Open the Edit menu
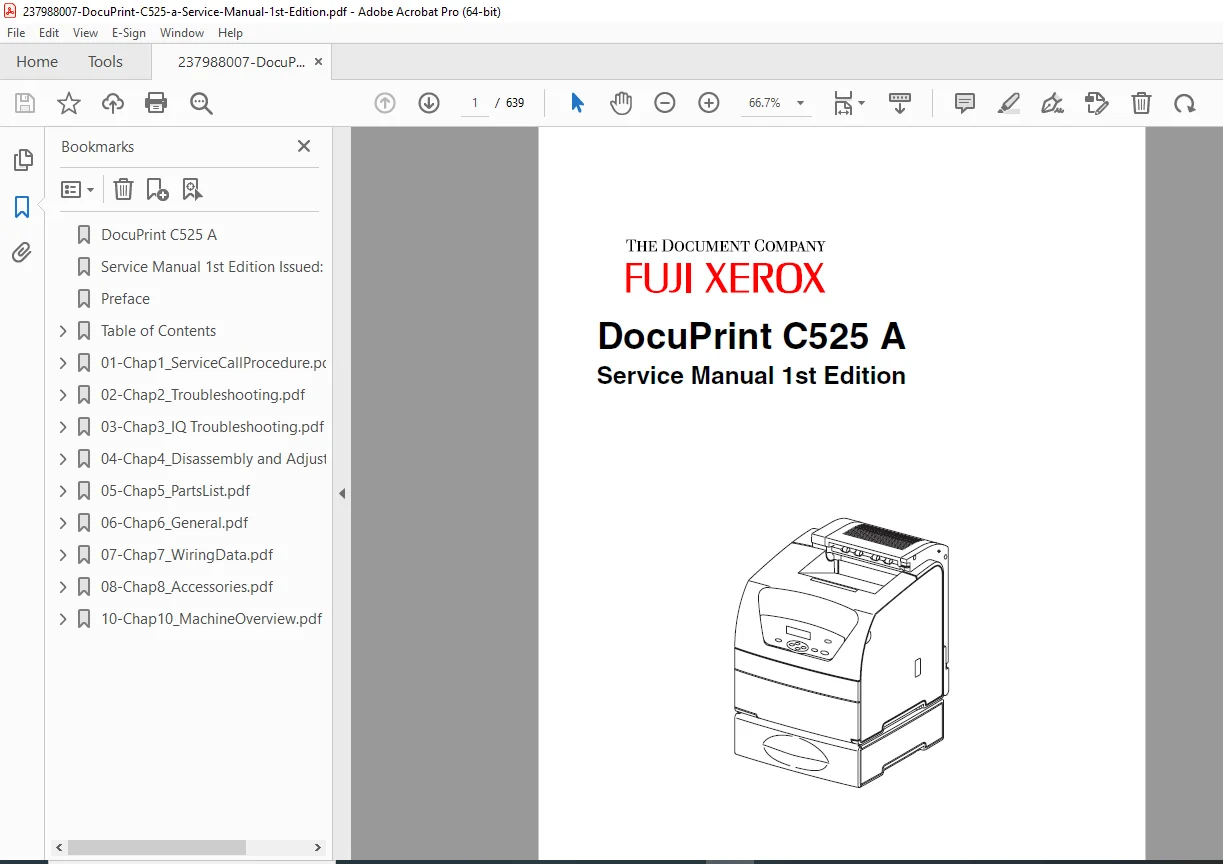 48,33
